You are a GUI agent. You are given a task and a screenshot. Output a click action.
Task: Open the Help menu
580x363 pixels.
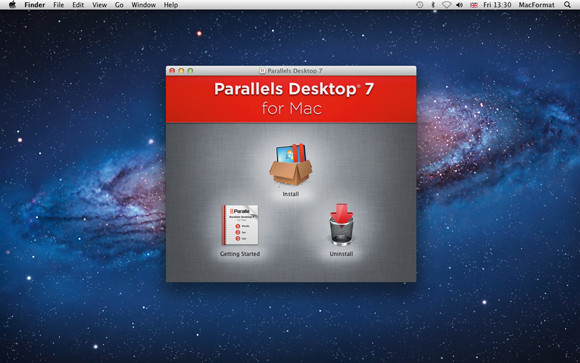[171, 5]
